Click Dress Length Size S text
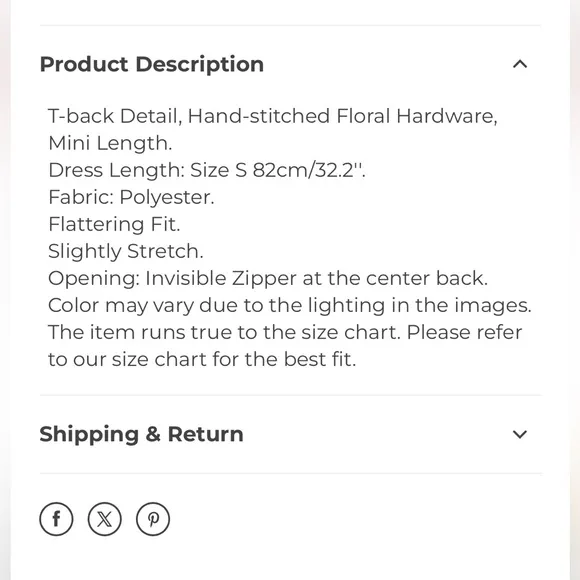The image size is (580, 580). click(147, 170)
